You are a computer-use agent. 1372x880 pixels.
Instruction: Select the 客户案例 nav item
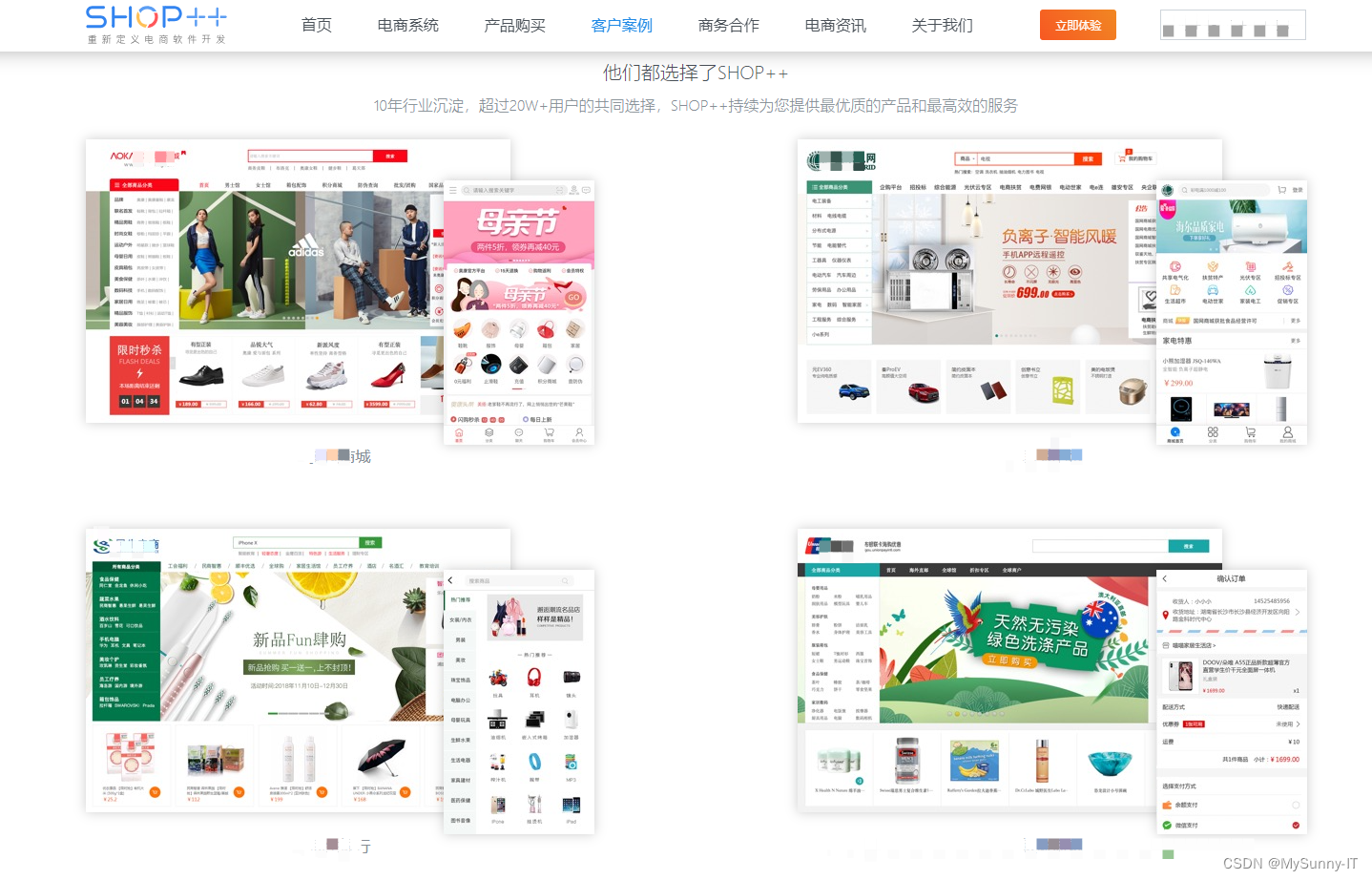[x=622, y=25]
